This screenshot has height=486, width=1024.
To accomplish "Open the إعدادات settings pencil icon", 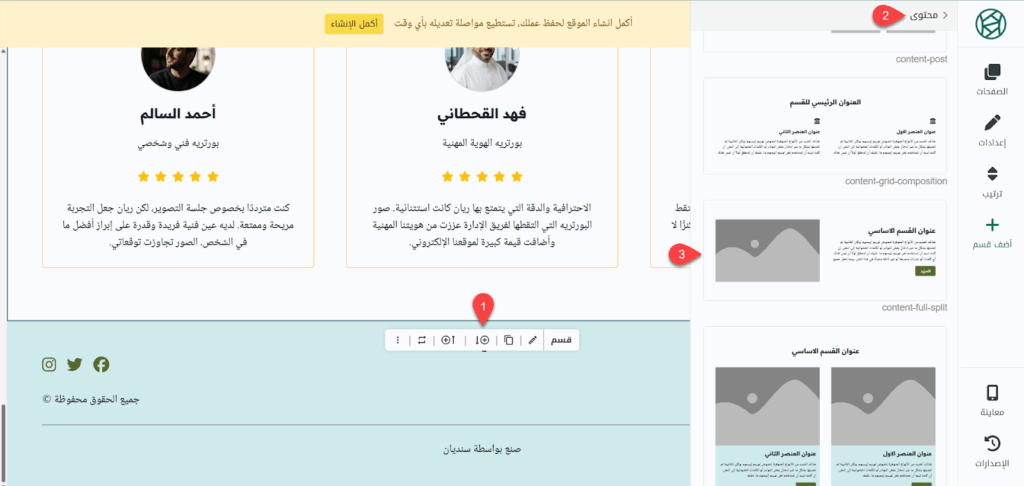I will 991,131.
